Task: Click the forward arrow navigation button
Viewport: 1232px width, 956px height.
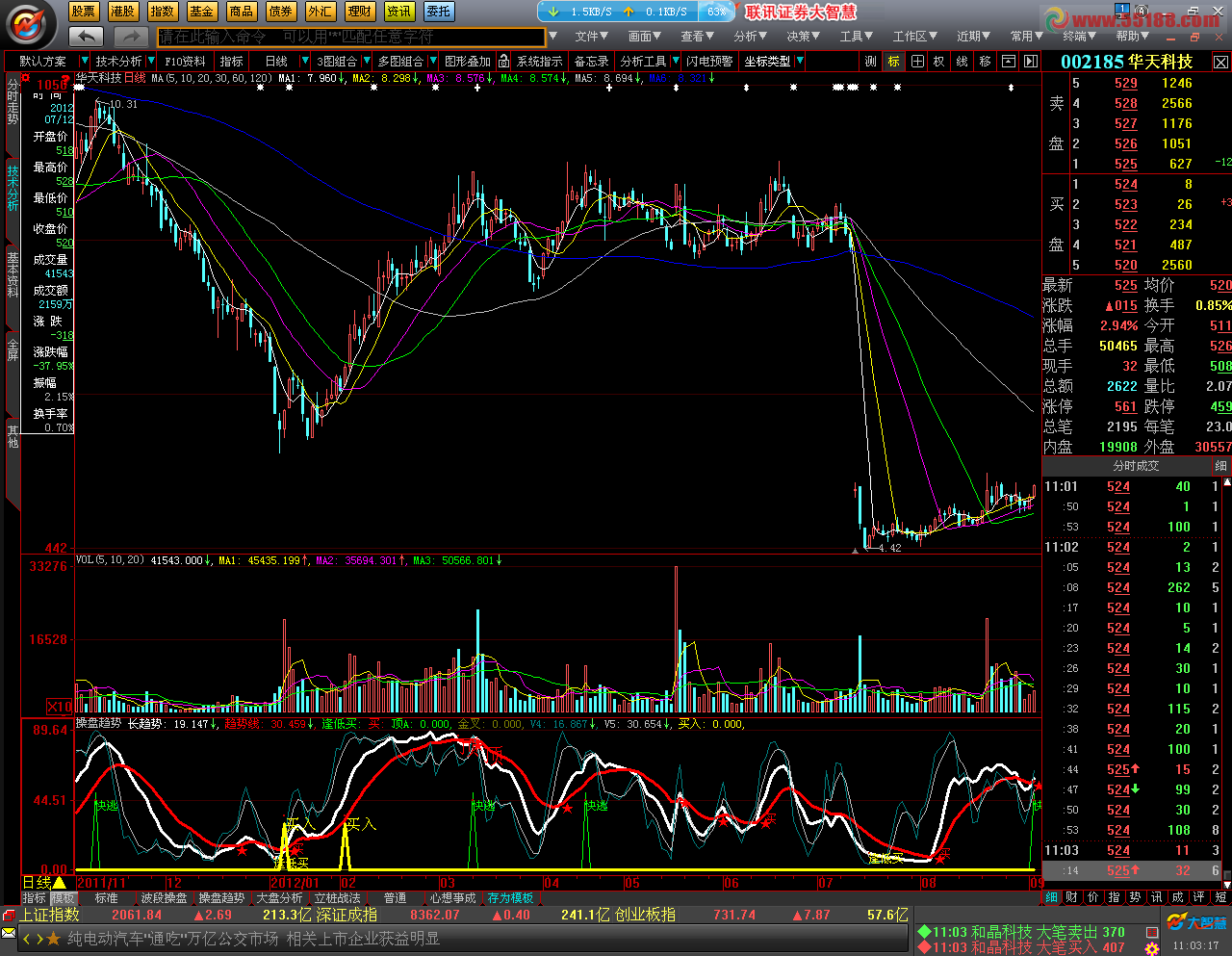Action: [130, 37]
